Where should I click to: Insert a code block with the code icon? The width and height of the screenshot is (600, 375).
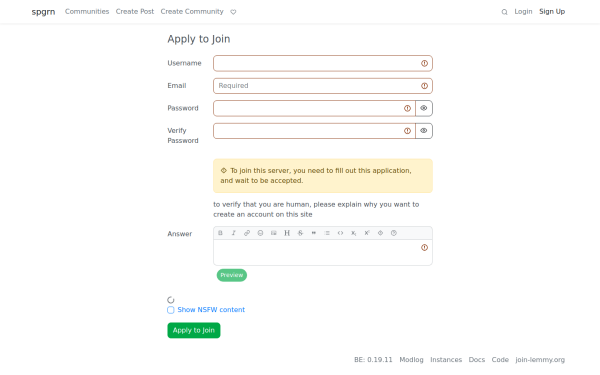[340, 233]
